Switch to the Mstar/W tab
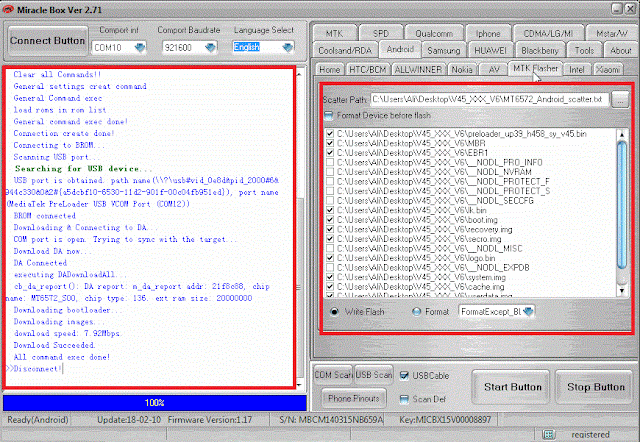The image size is (640, 442). [x=611, y=33]
